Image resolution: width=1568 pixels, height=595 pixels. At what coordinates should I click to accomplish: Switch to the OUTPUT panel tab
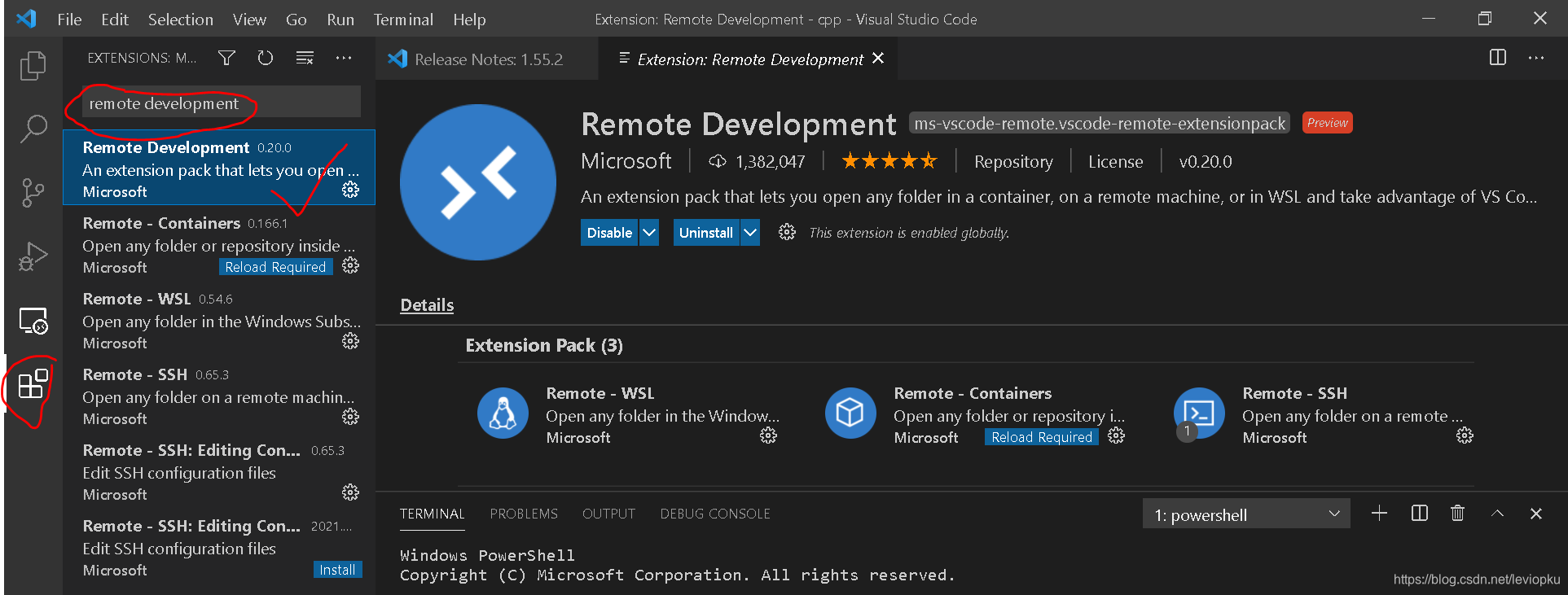coord(608,514)
